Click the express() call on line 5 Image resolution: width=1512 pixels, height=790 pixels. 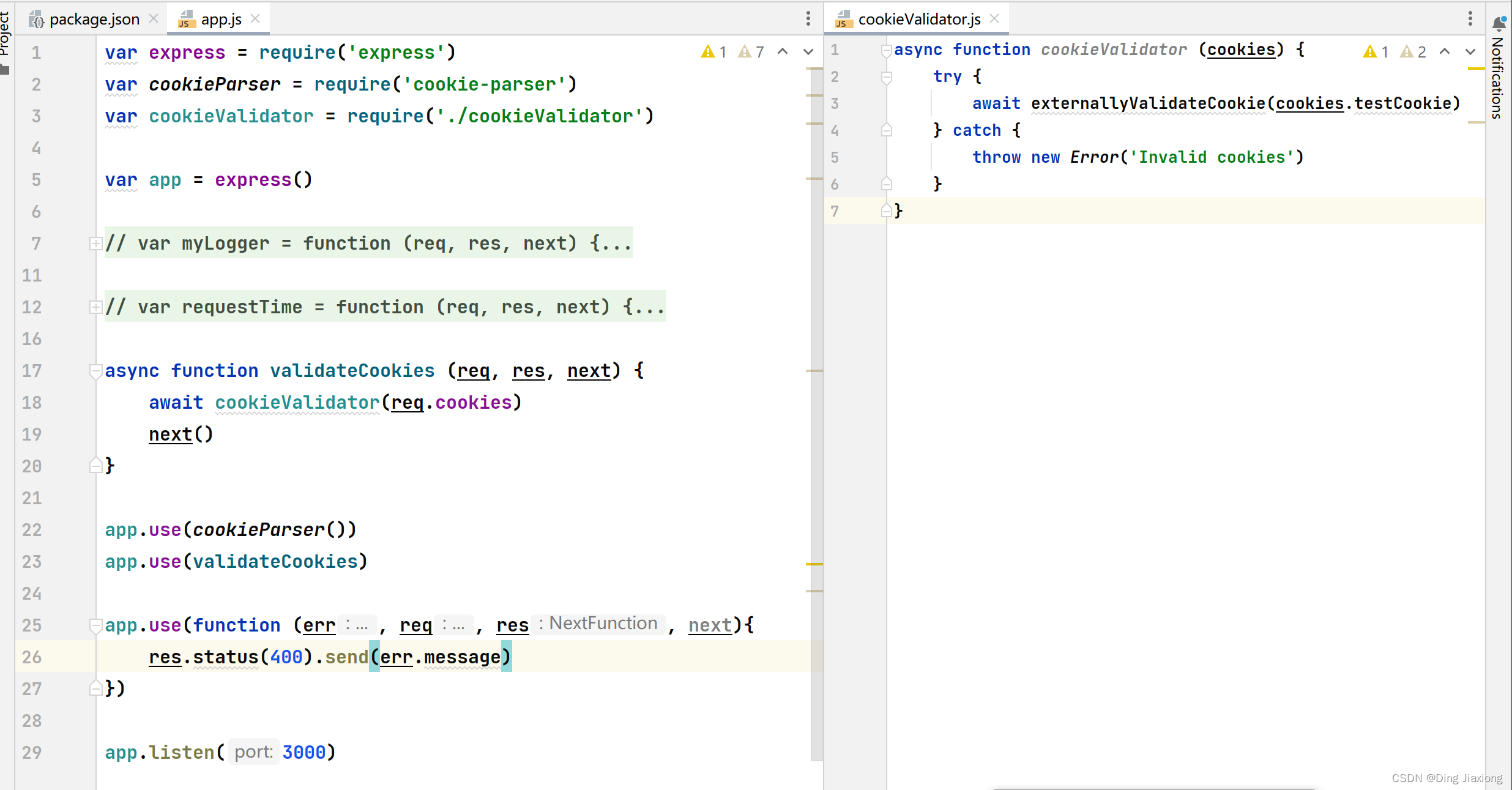264,180
